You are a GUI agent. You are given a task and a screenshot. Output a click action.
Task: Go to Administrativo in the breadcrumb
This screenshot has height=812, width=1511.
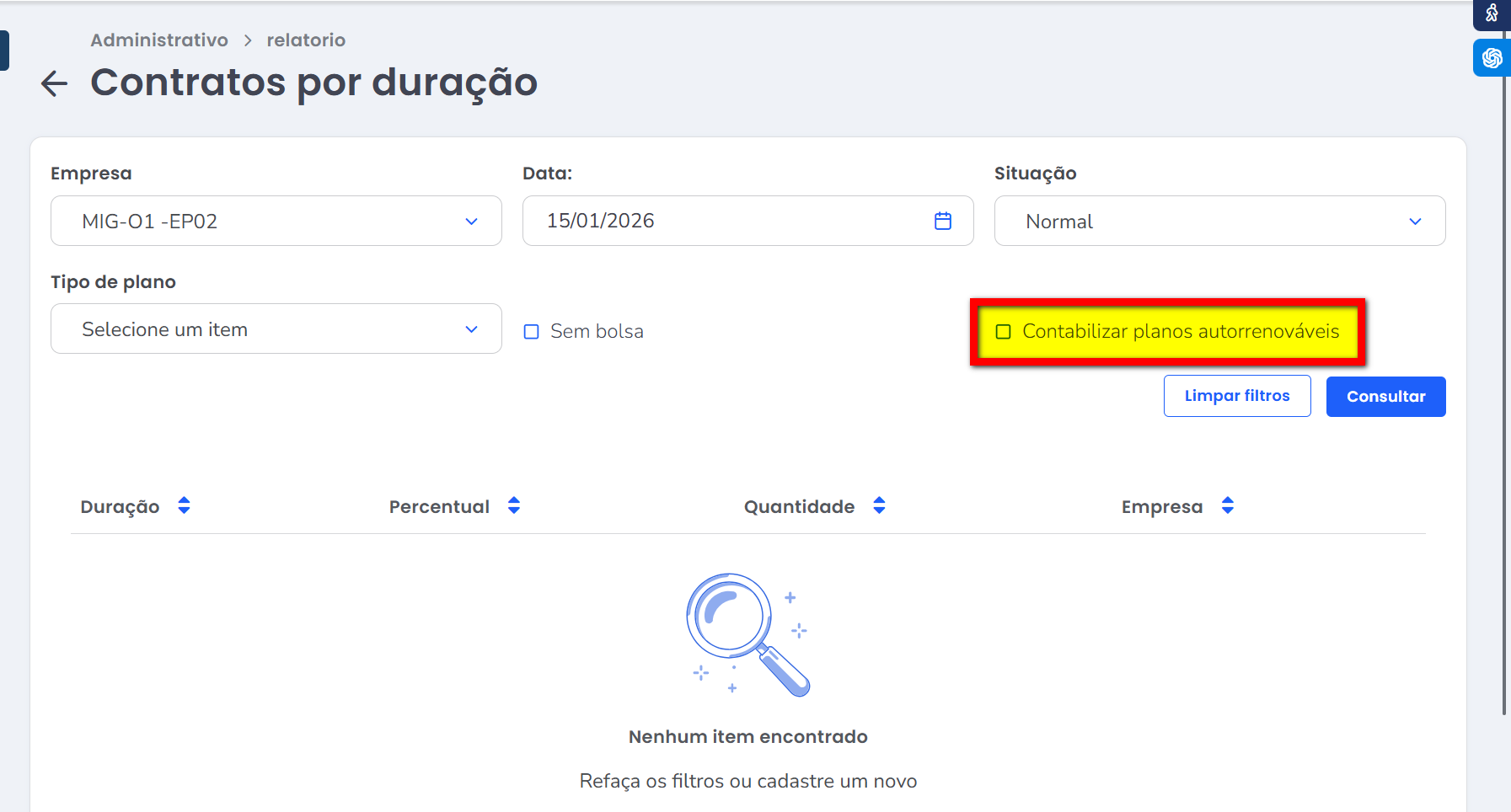pyautogui.click(x=159, y=40)
